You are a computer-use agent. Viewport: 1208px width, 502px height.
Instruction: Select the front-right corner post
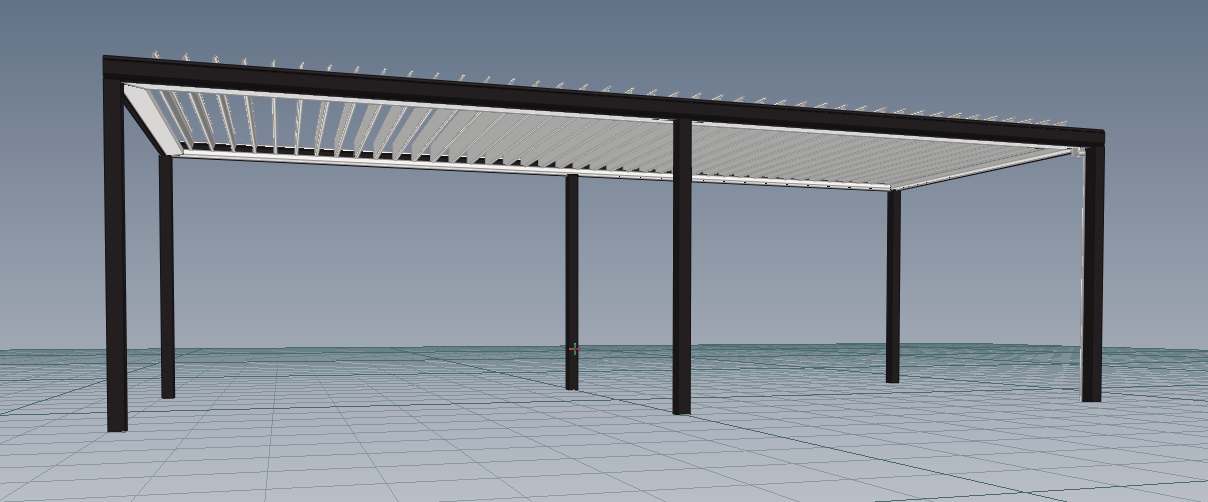(1092, 280)
